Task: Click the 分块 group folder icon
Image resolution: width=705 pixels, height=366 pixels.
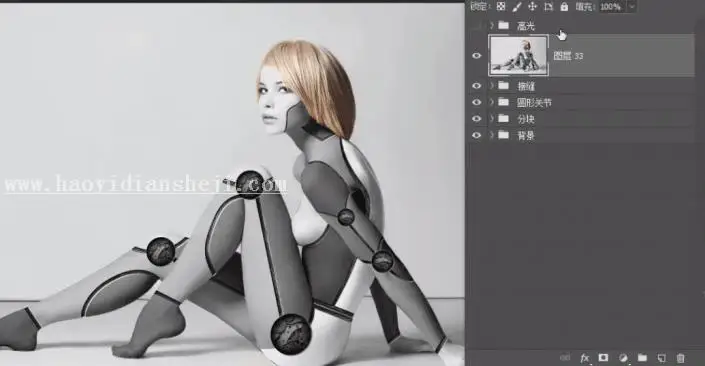Action: (504, 119)
